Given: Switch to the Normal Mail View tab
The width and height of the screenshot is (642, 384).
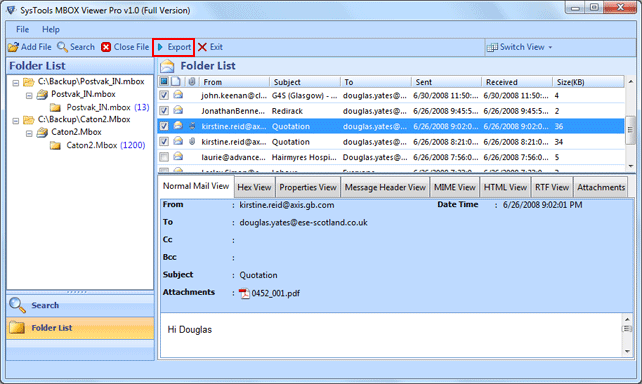Looking at the screenshot, I should [196, 186].
